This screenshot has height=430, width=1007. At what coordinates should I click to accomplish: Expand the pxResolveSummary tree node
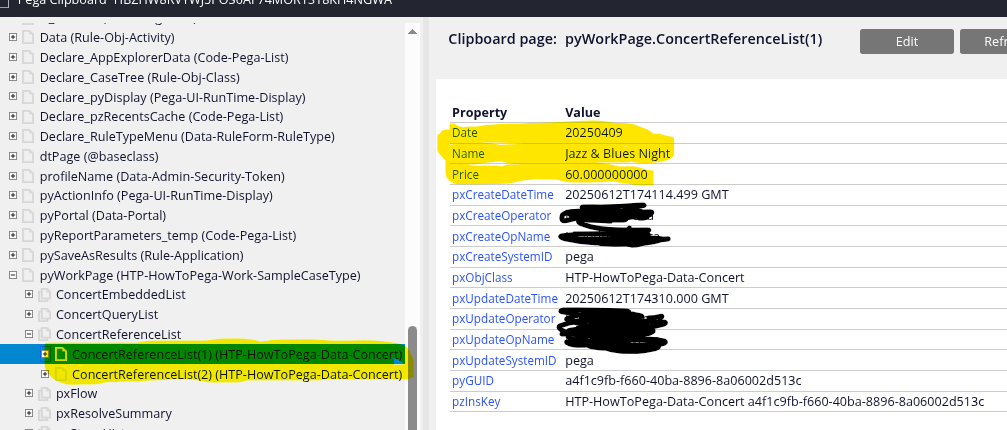pyautogui.click(x=29, y=413)
